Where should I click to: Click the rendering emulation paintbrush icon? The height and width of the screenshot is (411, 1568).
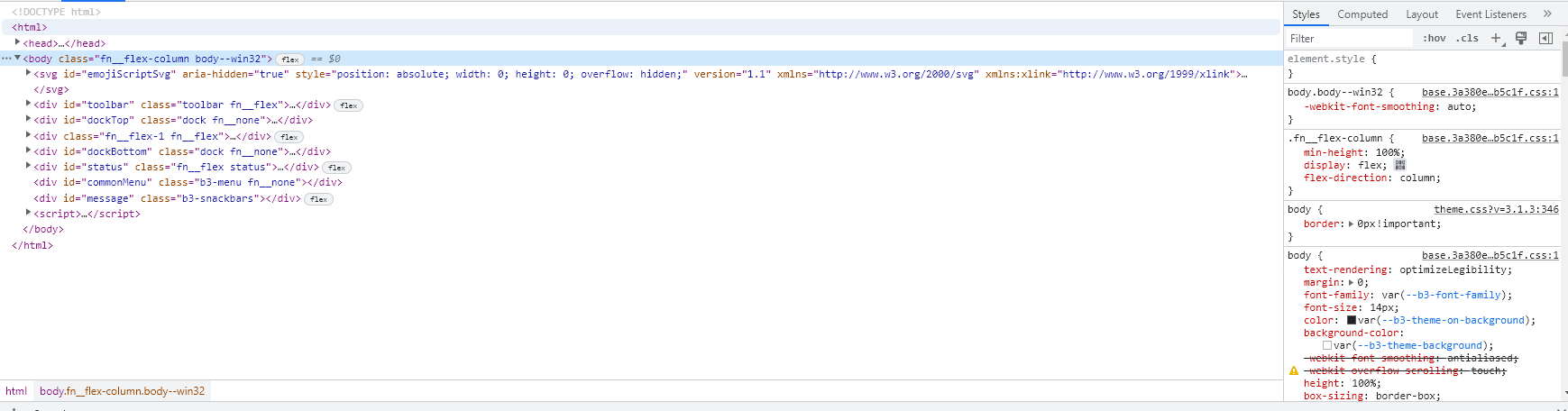[1521, 38]
